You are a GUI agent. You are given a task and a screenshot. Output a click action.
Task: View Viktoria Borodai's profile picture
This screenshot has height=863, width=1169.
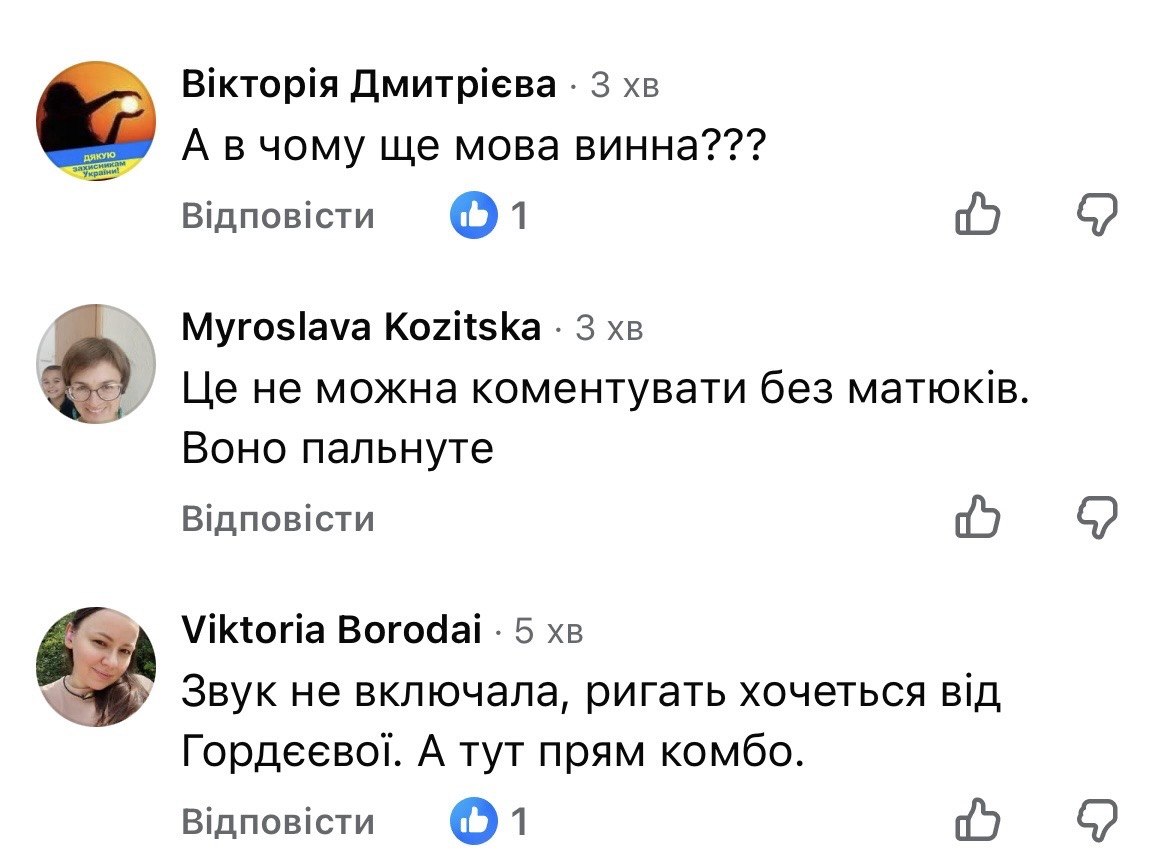click(x=96, y=666)
